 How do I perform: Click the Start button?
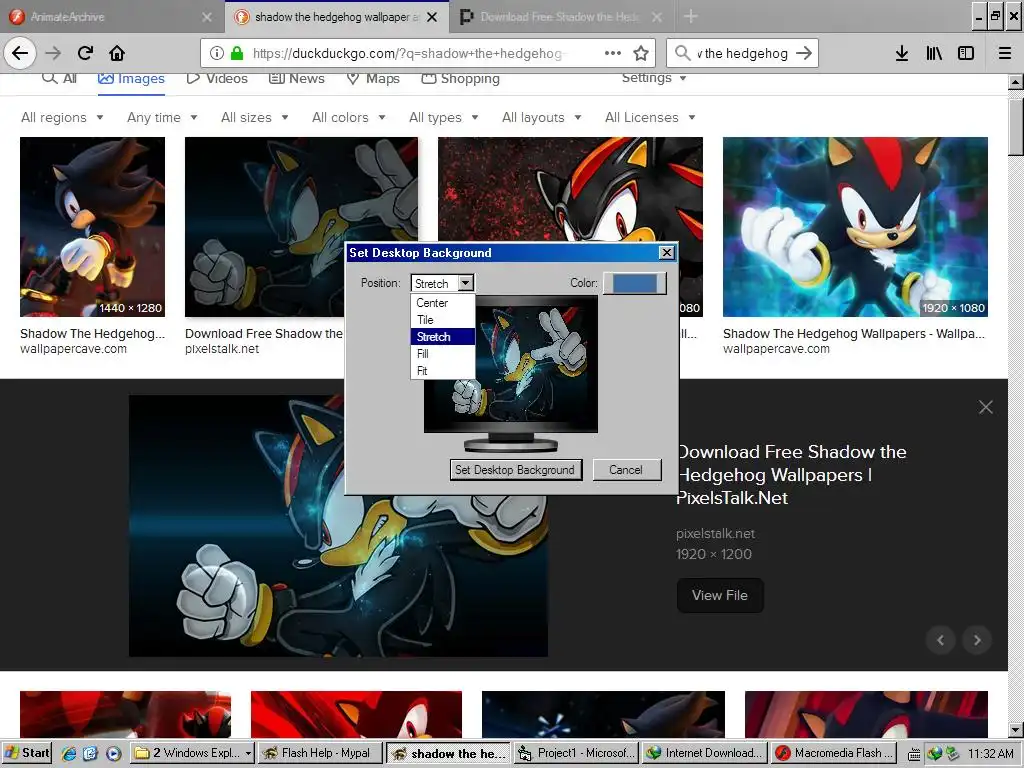[x=27, y=753]
